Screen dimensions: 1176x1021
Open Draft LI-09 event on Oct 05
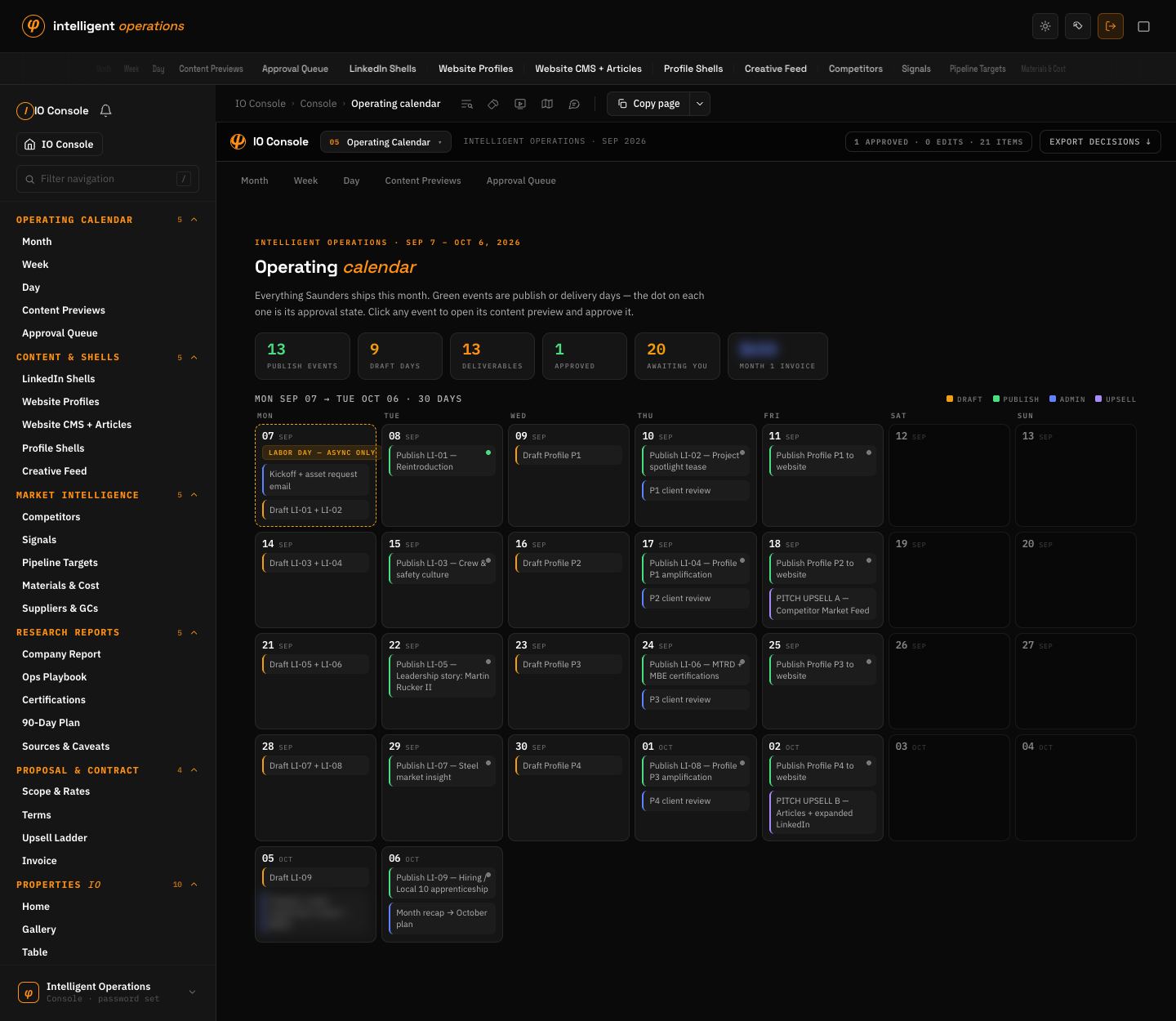[315, 878]
